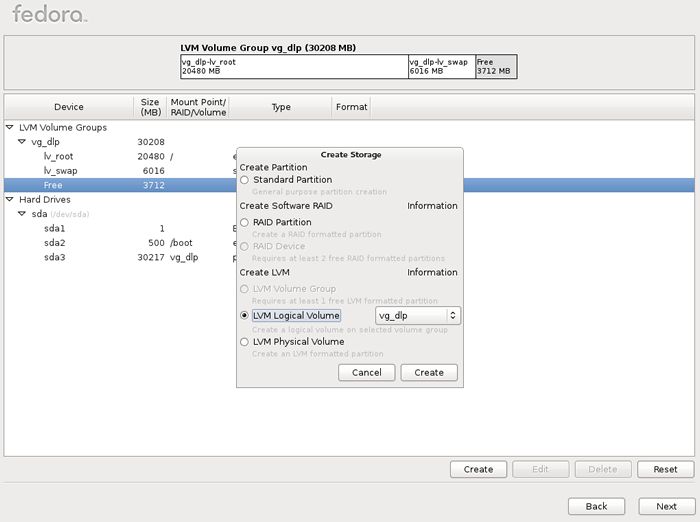This screenshot has height=522, width=700.
Task: Click the Free 3712 MB segment in the volume bar
Action: tap(496, 67)
